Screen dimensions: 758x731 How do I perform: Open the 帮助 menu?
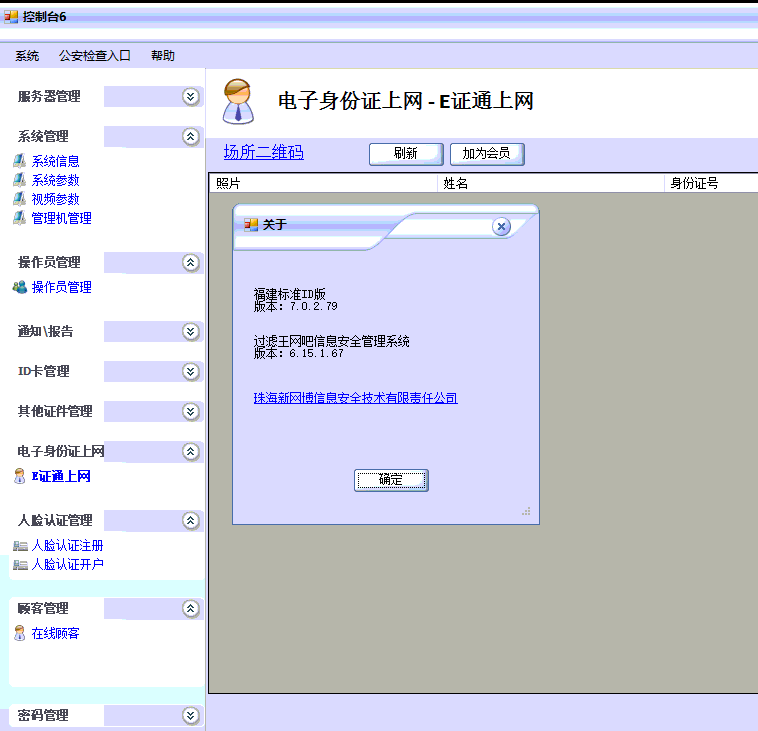(162, 56)
